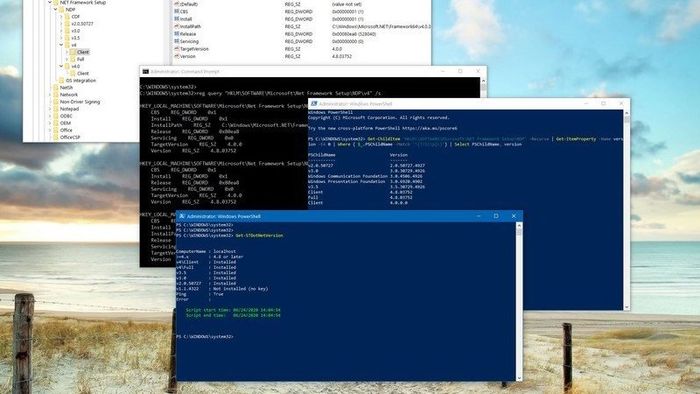The width and height of the screenshot is (700, 394).
Task: Click the Servicing DWORD value icon
Action: click(177, 41)
